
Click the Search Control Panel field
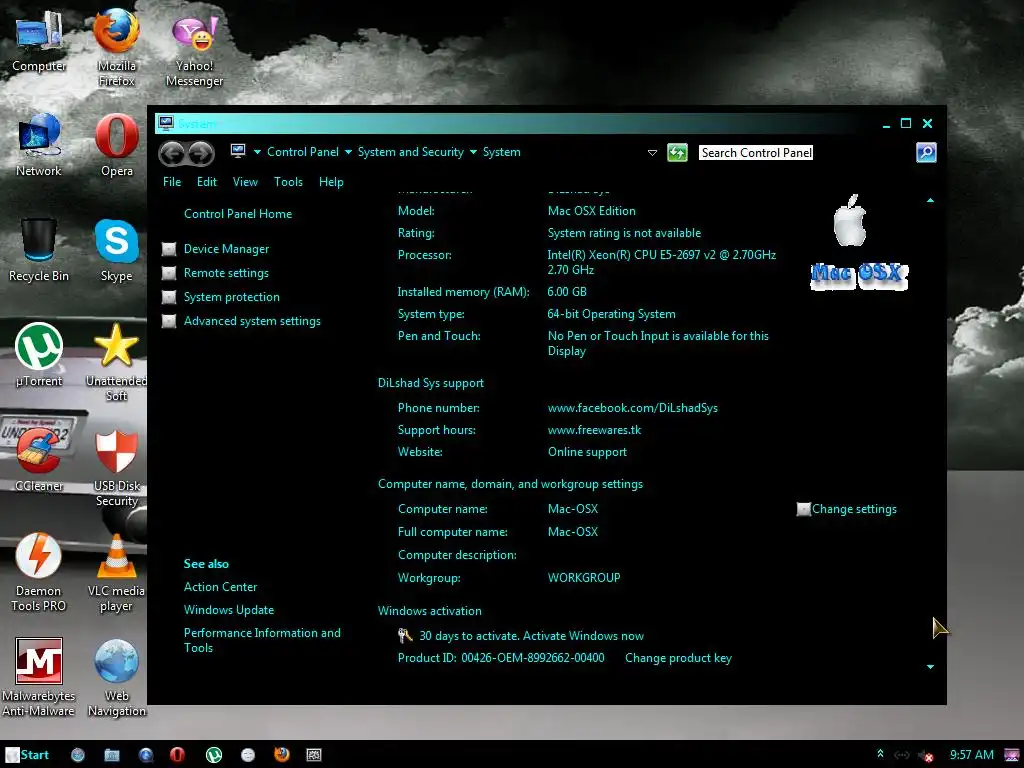(x=756, y=153)
